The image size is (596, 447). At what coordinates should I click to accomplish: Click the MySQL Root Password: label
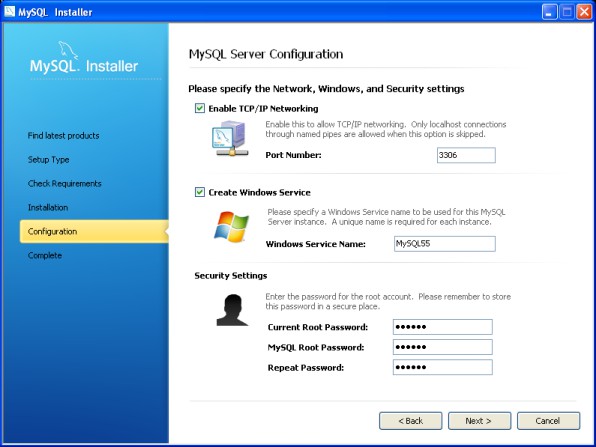click(316, 347)
